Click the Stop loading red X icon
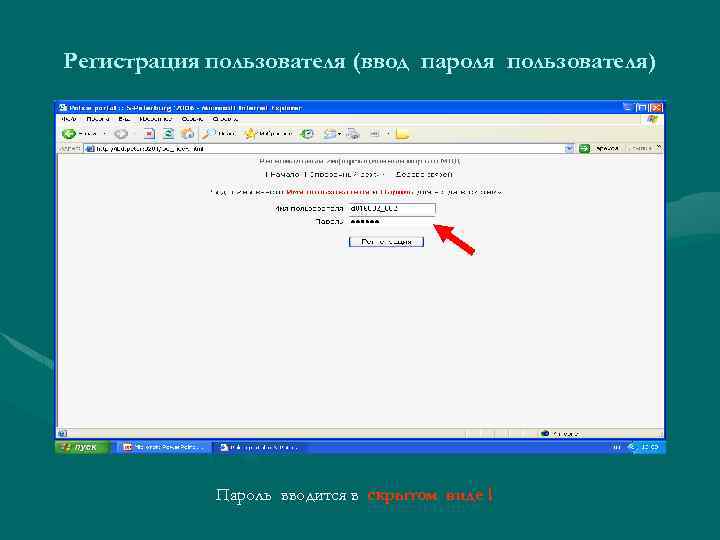This screenshot has height=540, width=720. (x=149, y=134)
